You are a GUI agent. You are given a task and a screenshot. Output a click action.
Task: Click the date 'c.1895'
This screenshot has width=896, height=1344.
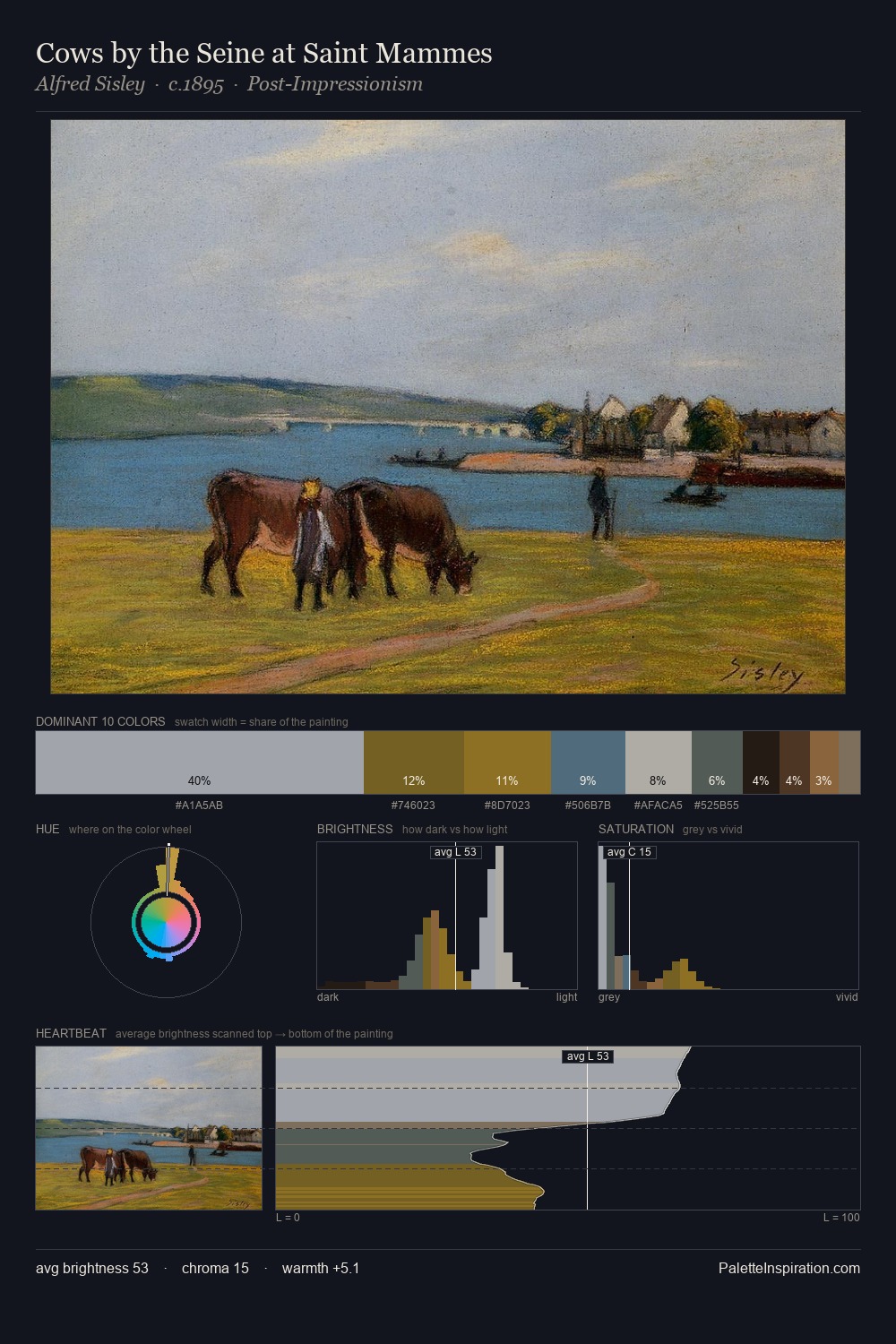pos(196,84)
